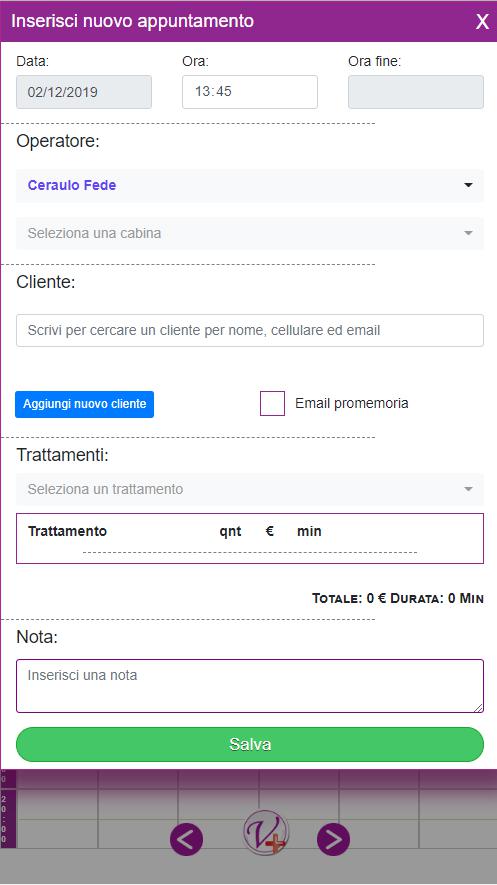Viewport: 497px width, 885px height.
Task: Focus the client search input field
Action: (x=250, y=330)
